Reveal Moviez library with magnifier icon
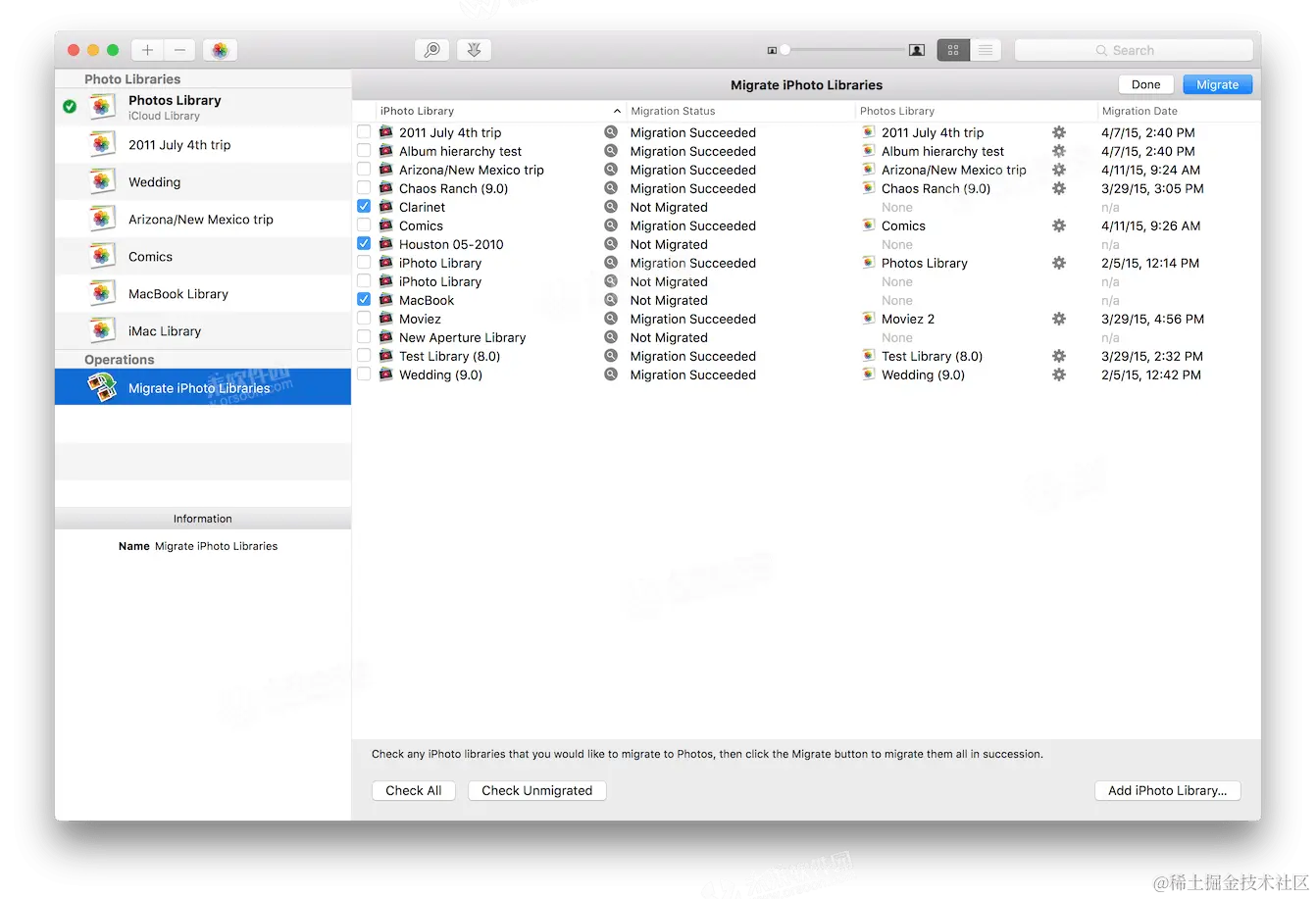1316x899 pixels. tap(611, 319)
